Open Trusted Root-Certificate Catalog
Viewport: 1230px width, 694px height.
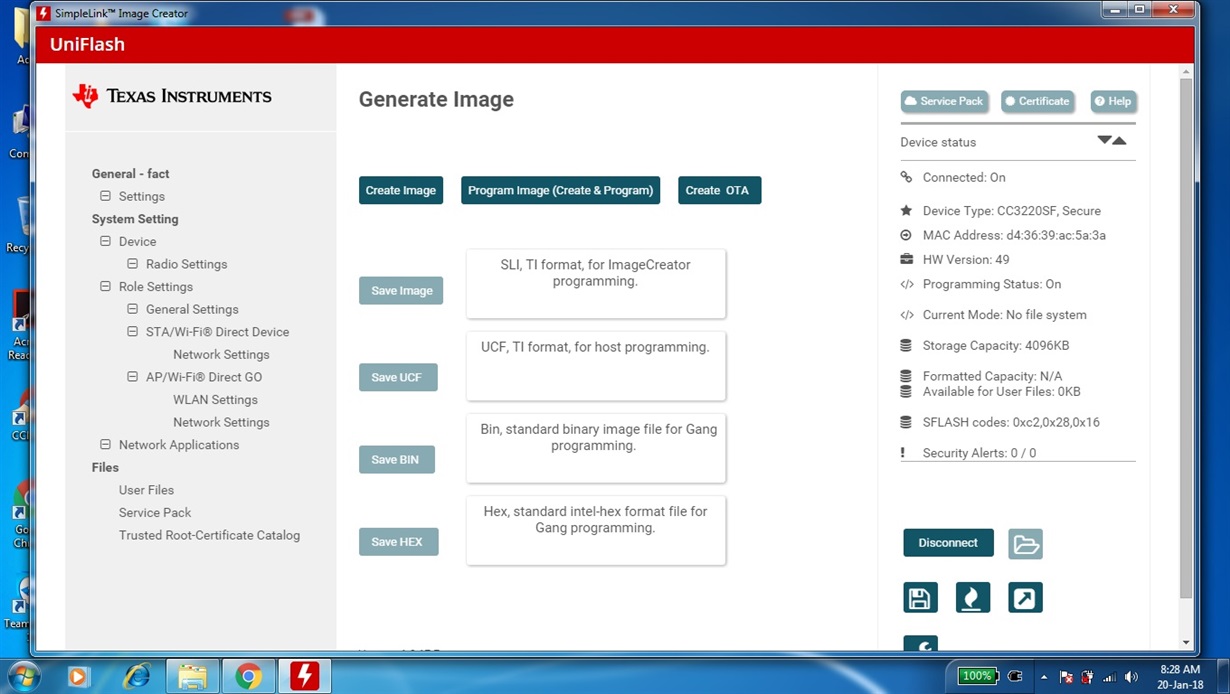tap(209, 535)
